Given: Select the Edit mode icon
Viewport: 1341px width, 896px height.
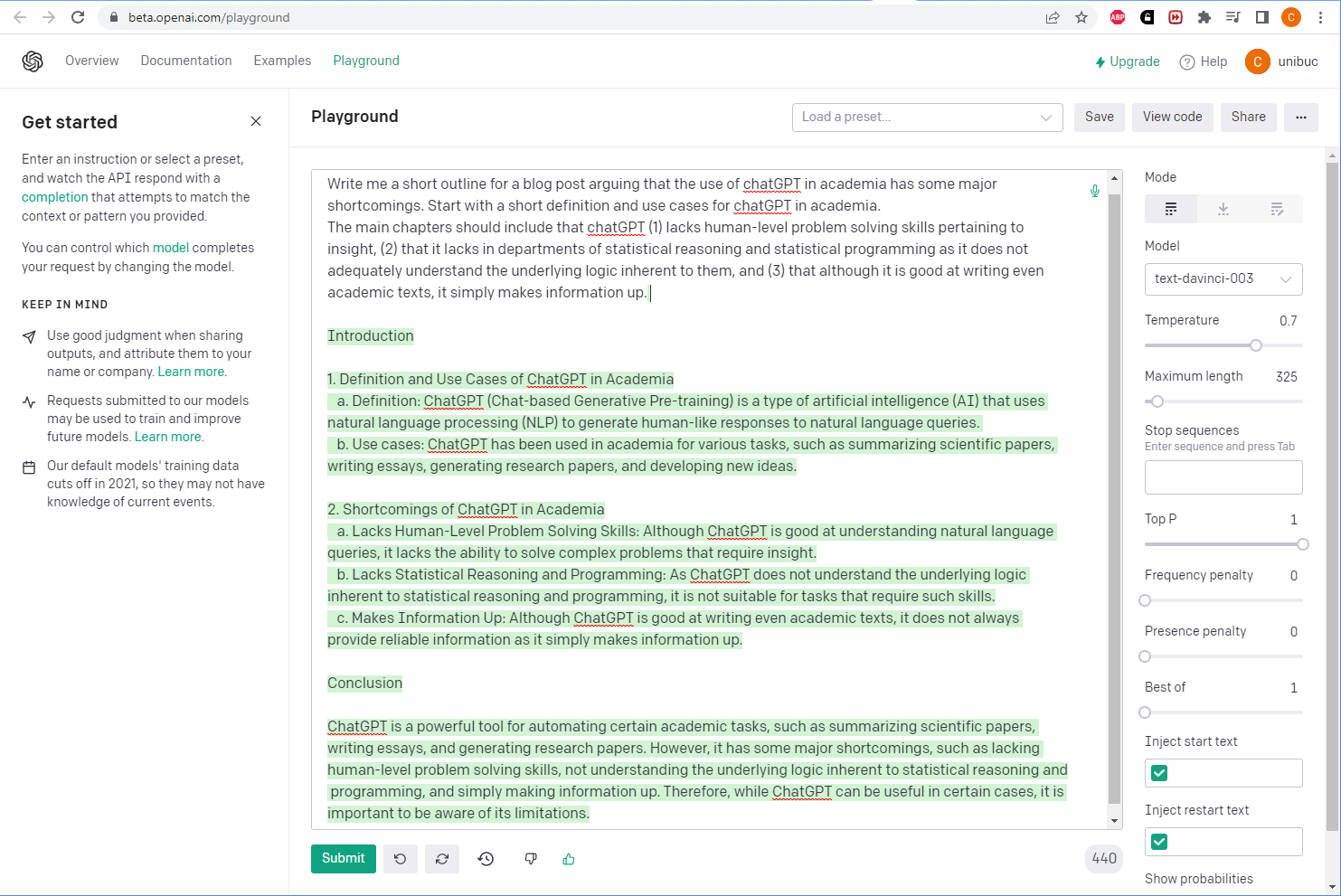Looking at the screenshot, I should (1276, 209).
